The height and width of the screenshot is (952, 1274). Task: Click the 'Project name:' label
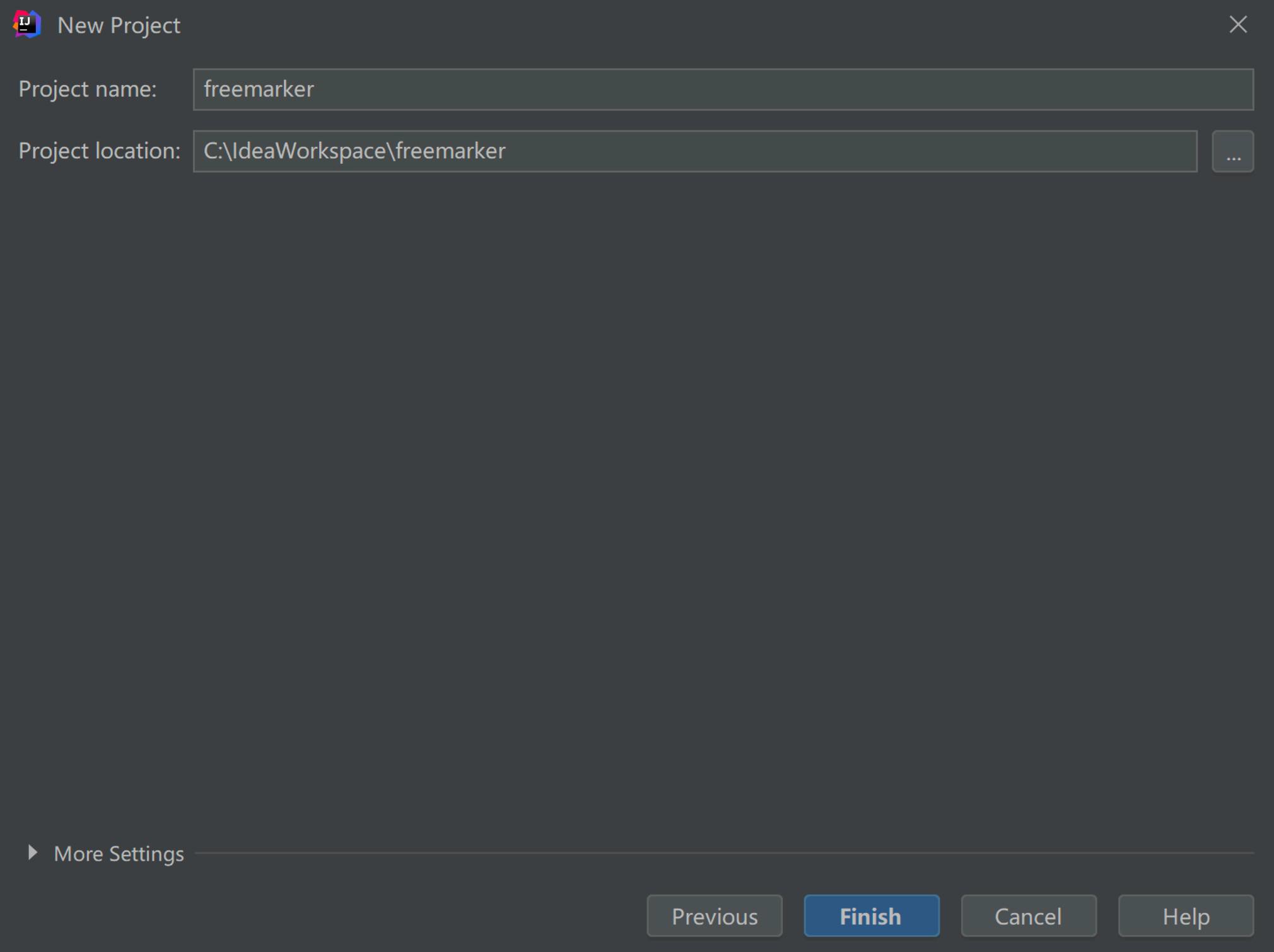[x=88, y=90]
